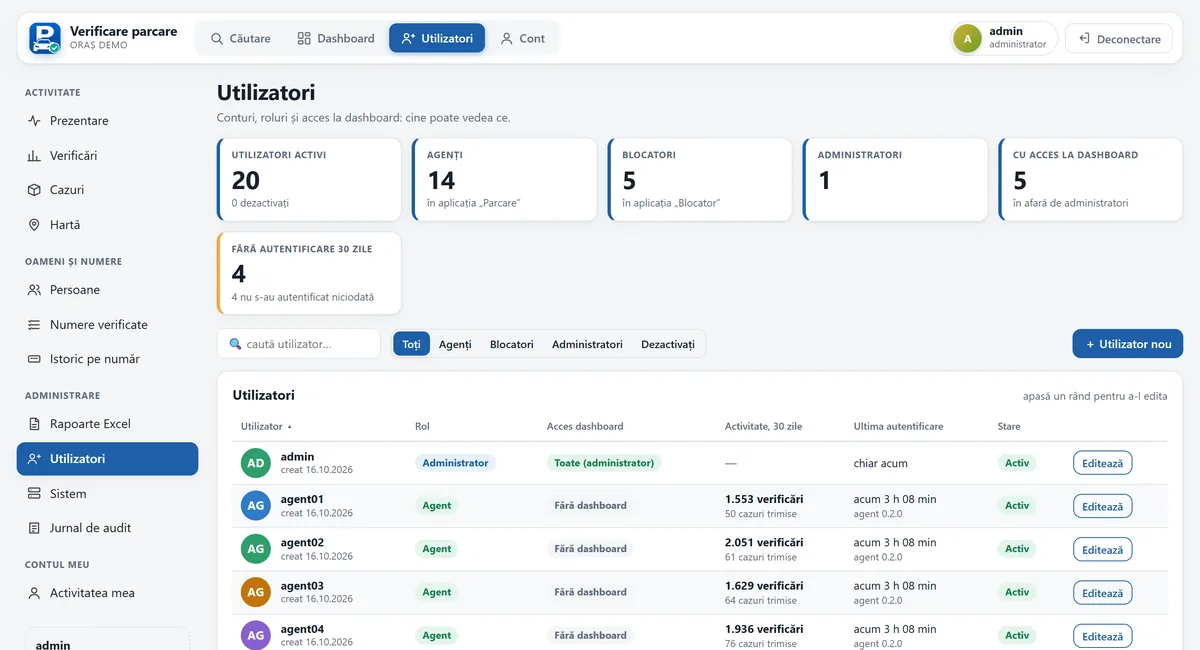Click the list icon beside Numere verificate
Viewport: 1200px width, 650px height.
click(34, 325)
